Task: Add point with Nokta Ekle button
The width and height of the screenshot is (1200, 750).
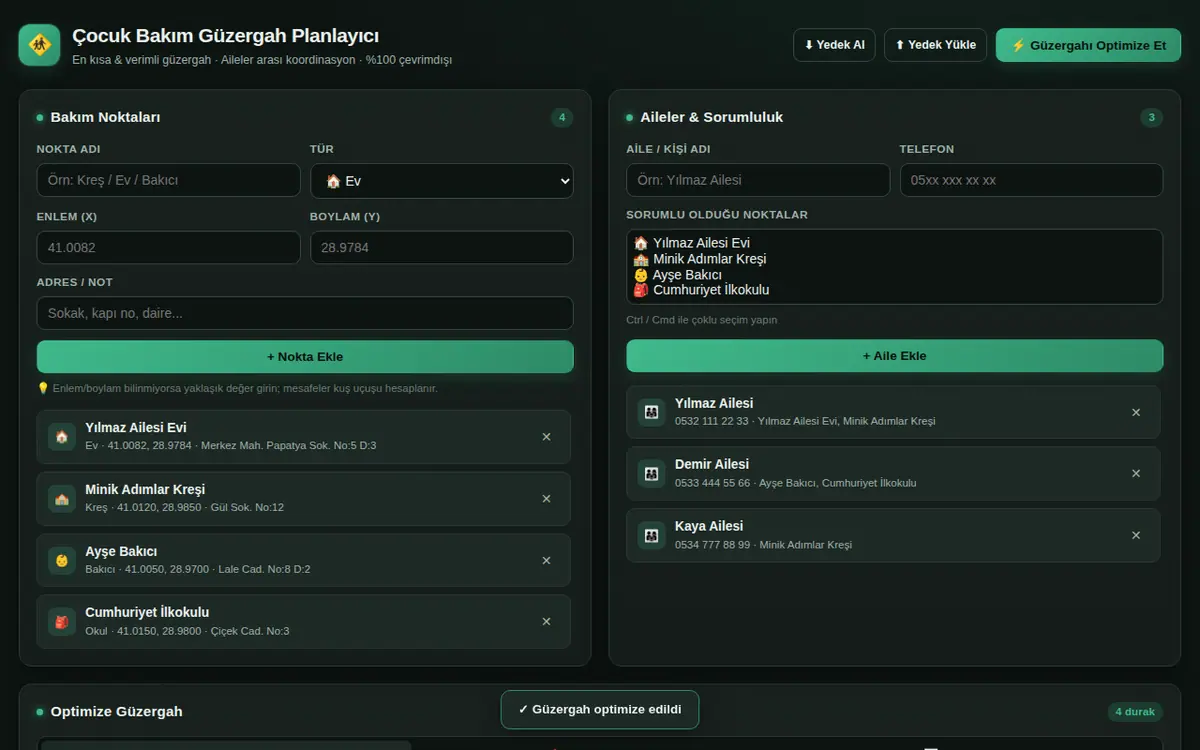Action: 305,357
